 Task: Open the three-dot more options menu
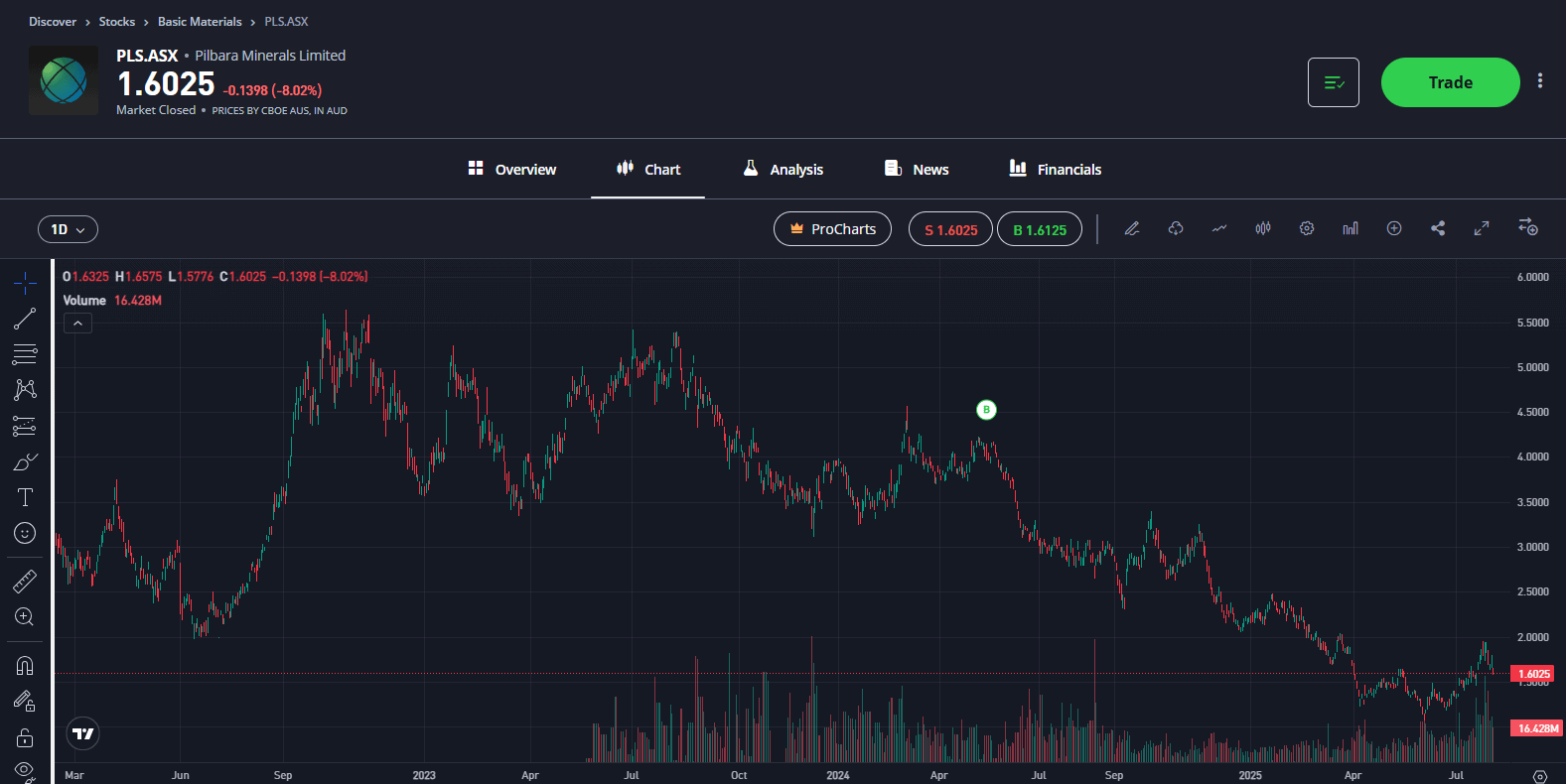(1540, 81)
